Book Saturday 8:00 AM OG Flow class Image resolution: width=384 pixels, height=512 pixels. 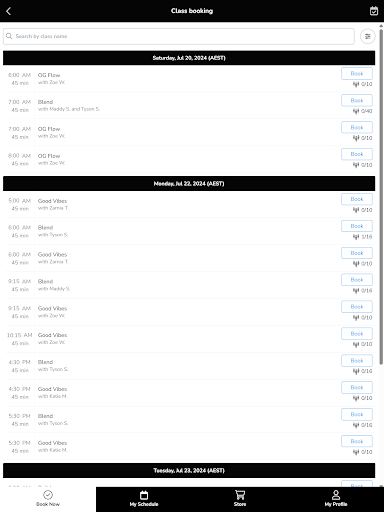pos(357,154)
